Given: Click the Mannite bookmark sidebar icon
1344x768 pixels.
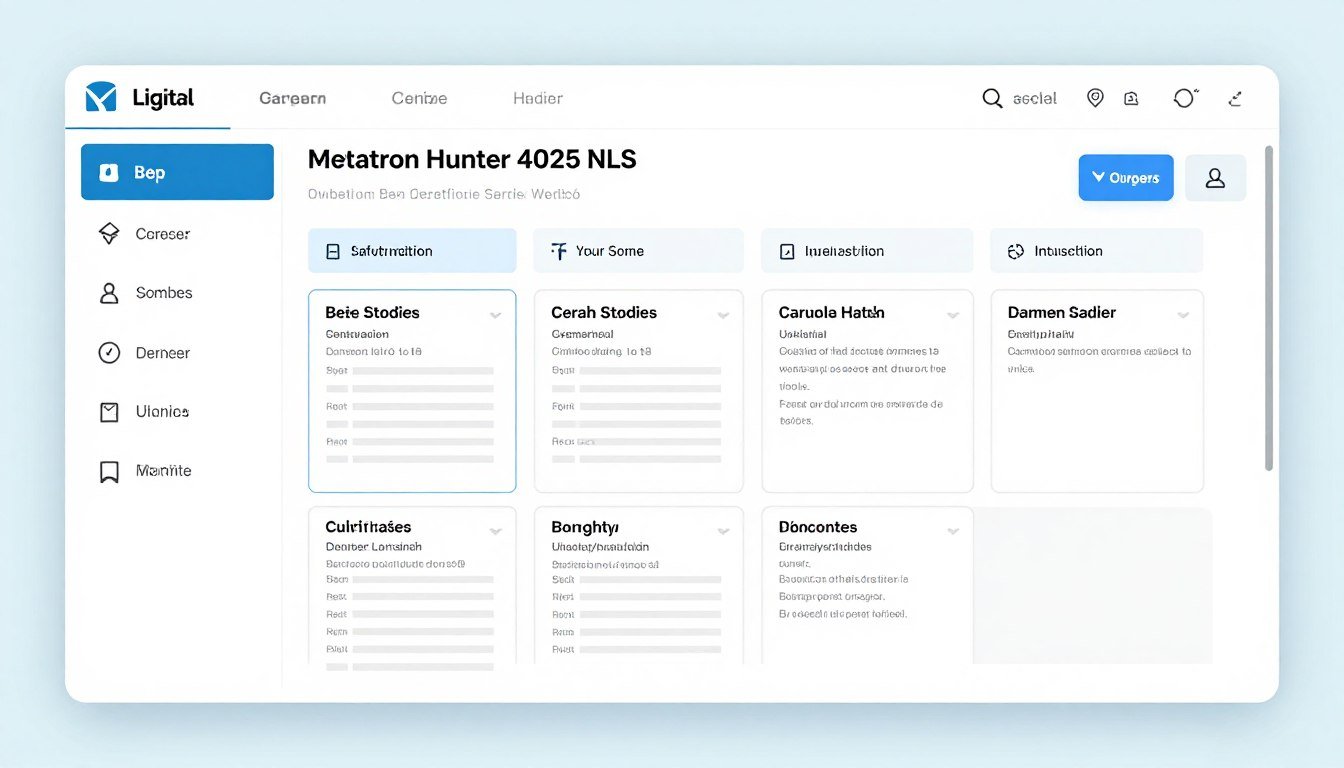Looking at the screenshot, I should [109, 471].
